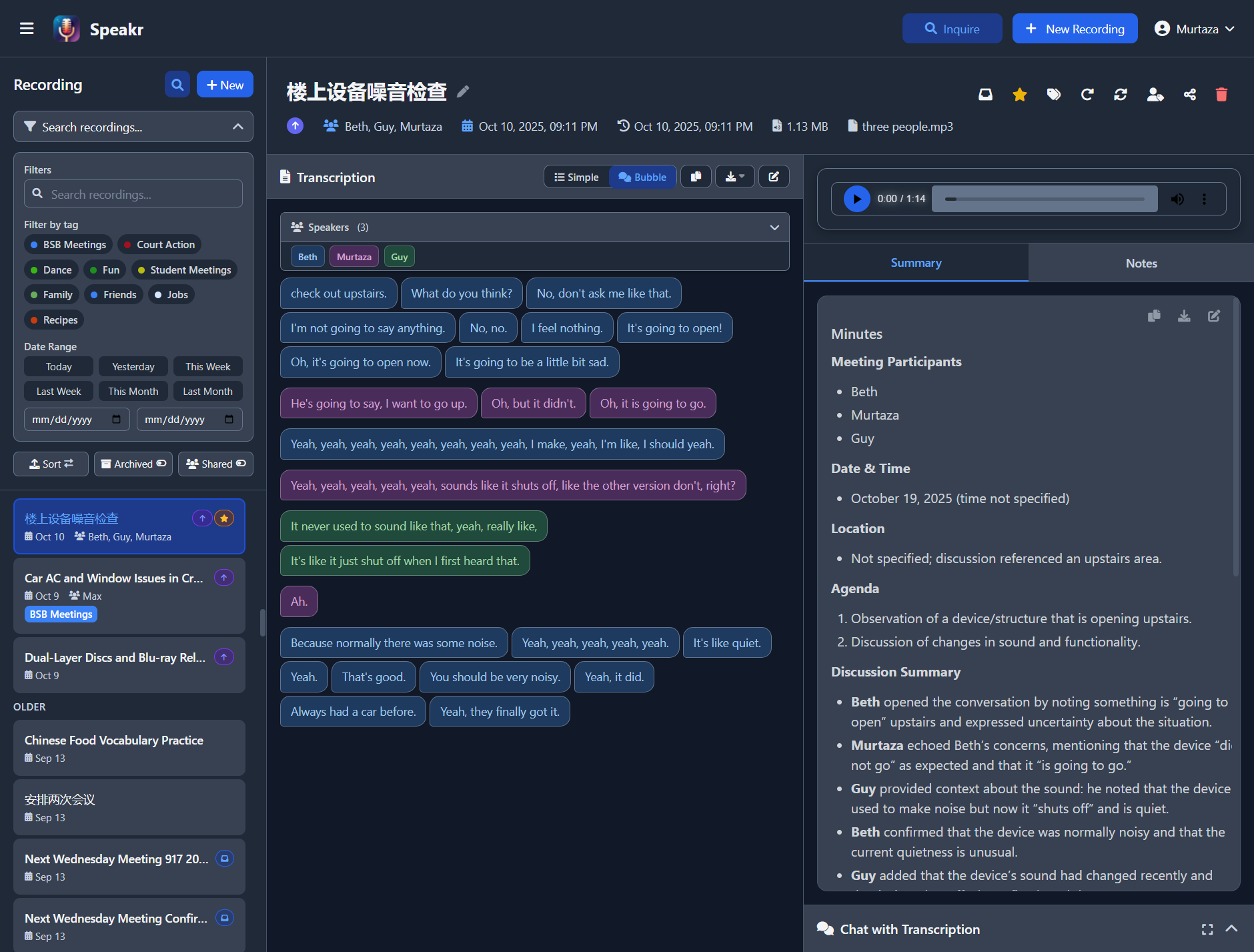
Task: Click the Filters search recordings input field
Action: [133, 194]
